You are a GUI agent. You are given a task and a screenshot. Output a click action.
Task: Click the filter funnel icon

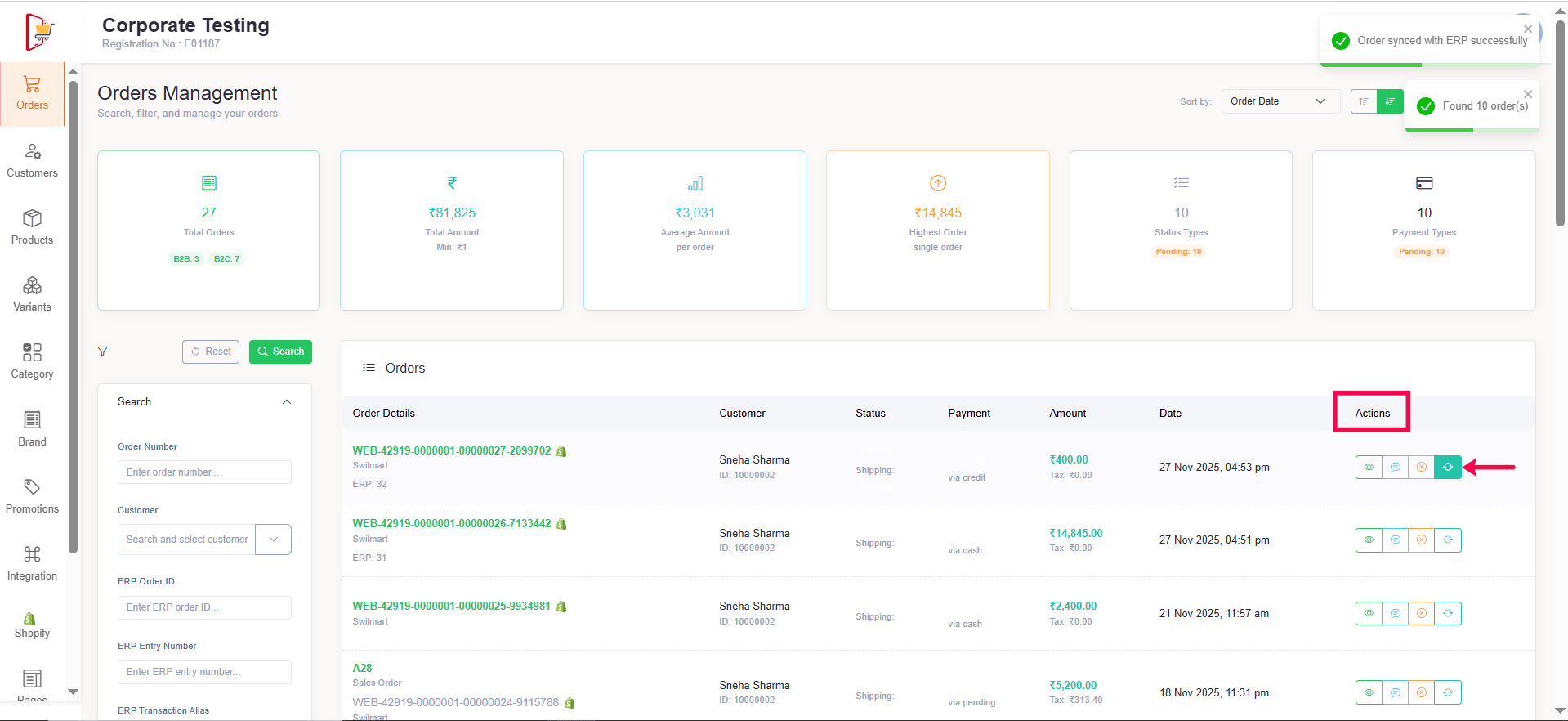point(103,352)
